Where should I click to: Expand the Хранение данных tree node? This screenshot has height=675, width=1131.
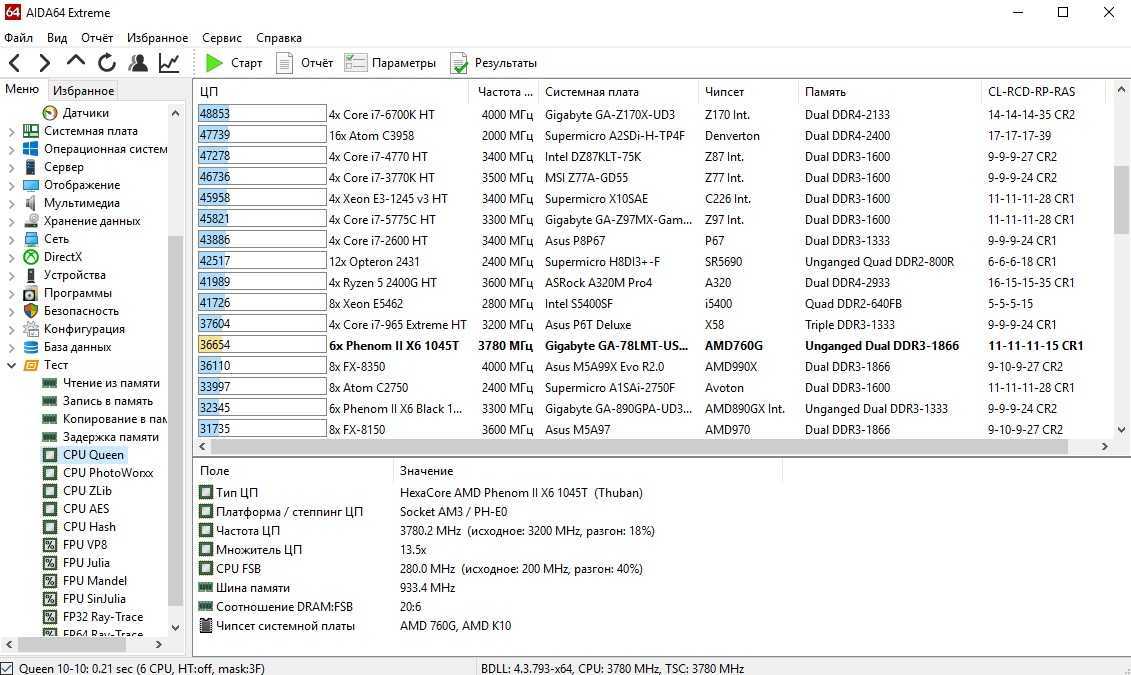click(12, 221)
